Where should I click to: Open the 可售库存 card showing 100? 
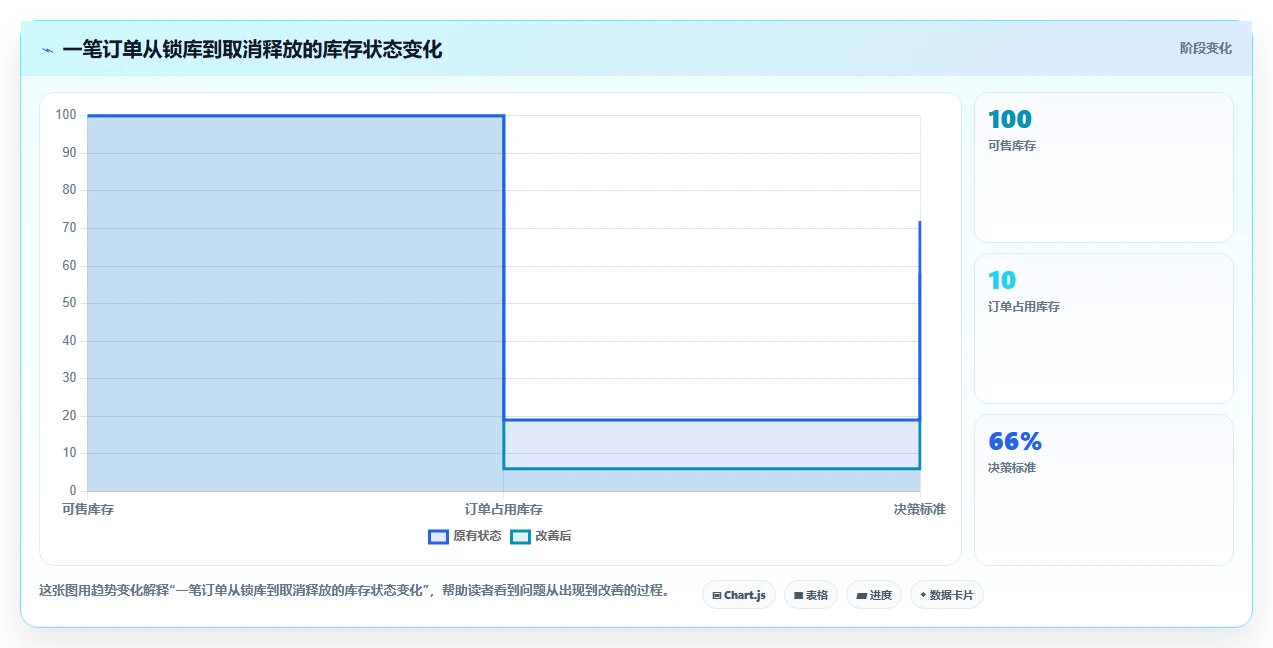click(1103, 168)
